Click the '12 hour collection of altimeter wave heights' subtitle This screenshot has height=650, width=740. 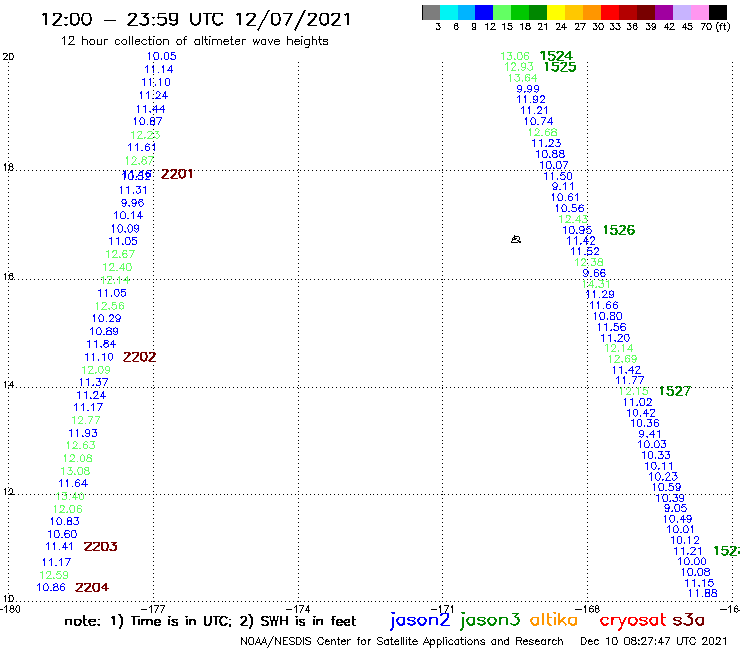point(194,41)
